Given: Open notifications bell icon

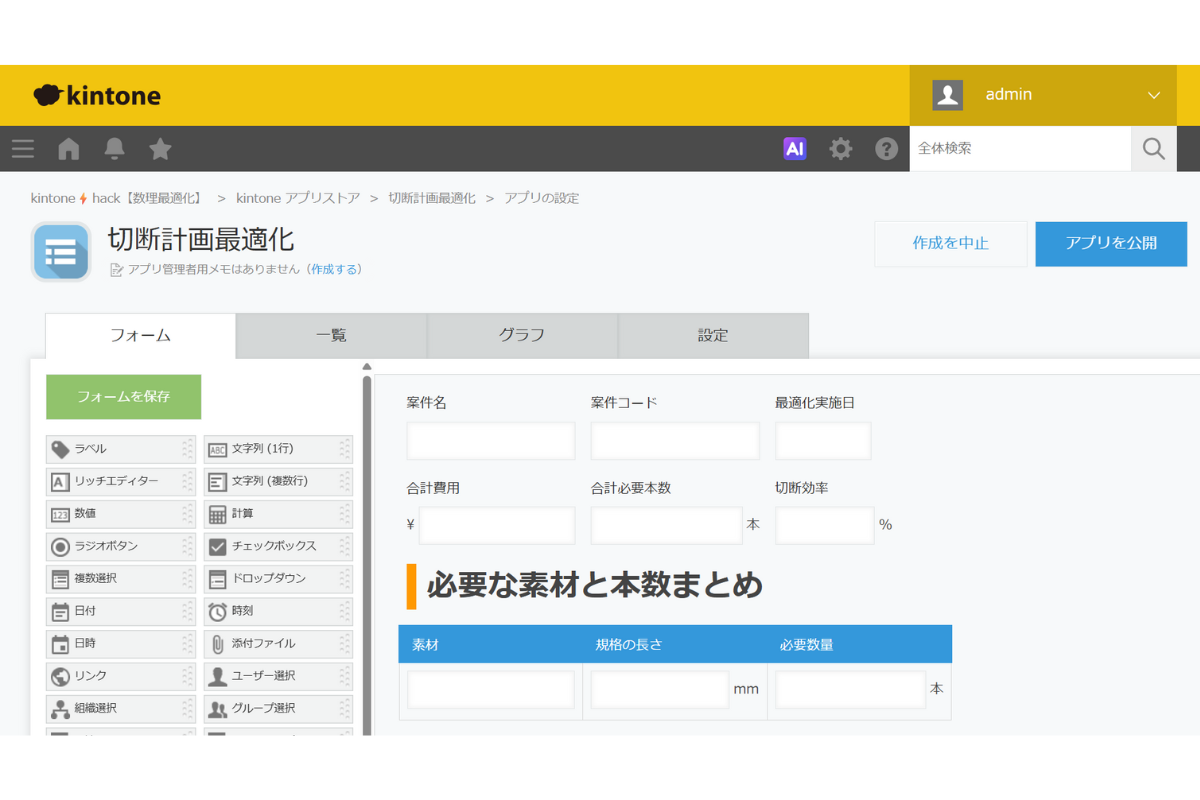Looking at the screenshot, I should pyautogui.click(x=115, y=149).
